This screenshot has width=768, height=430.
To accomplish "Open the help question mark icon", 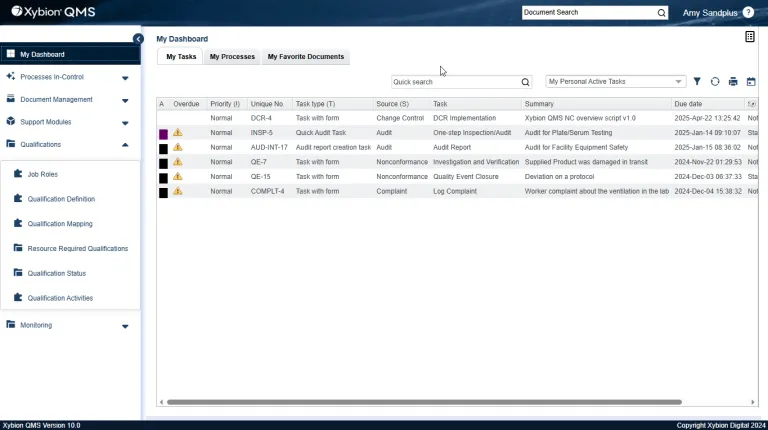I will [x=748, y=13].
